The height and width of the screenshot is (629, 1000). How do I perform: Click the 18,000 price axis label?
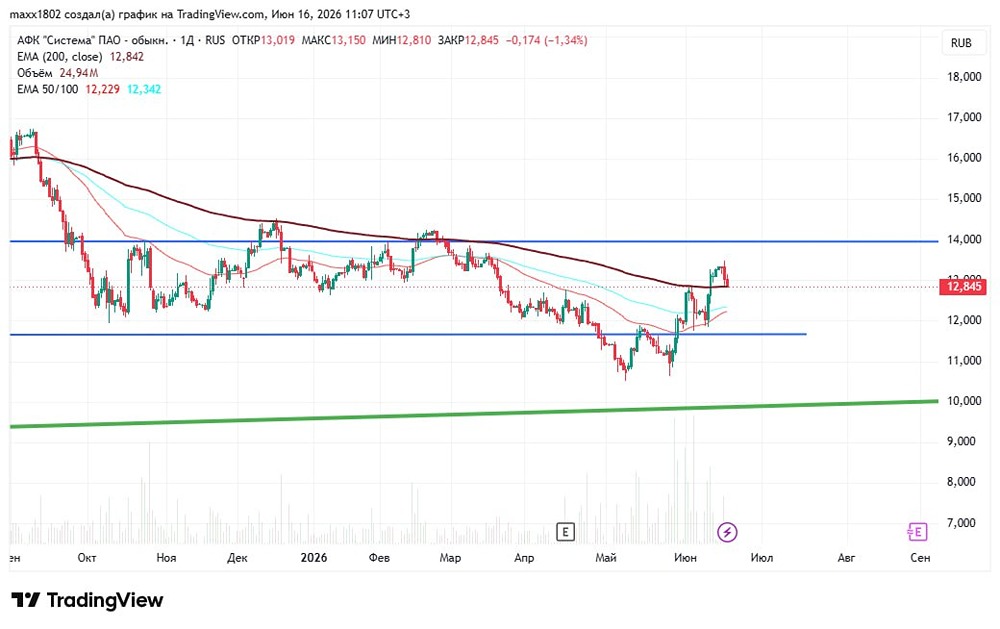tap(964, 77)
